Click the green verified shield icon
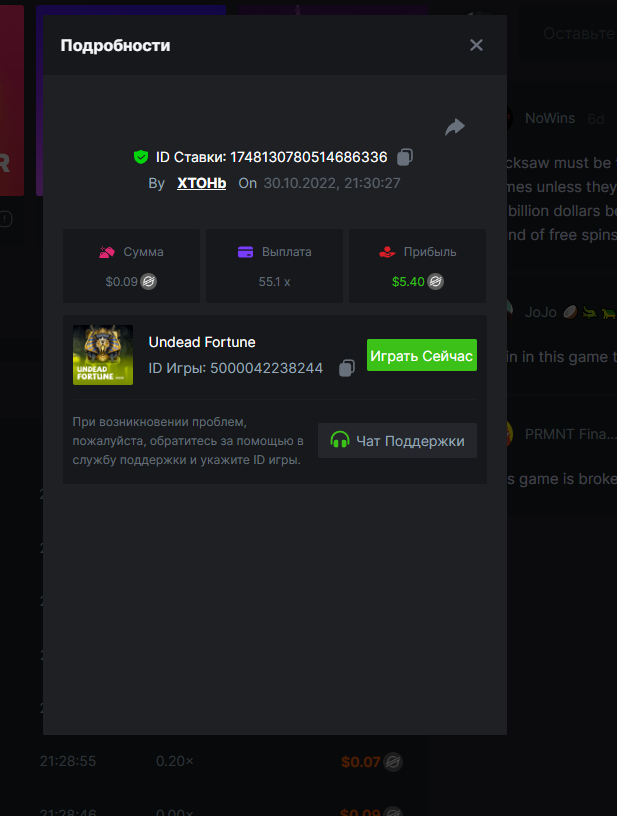 141,157
